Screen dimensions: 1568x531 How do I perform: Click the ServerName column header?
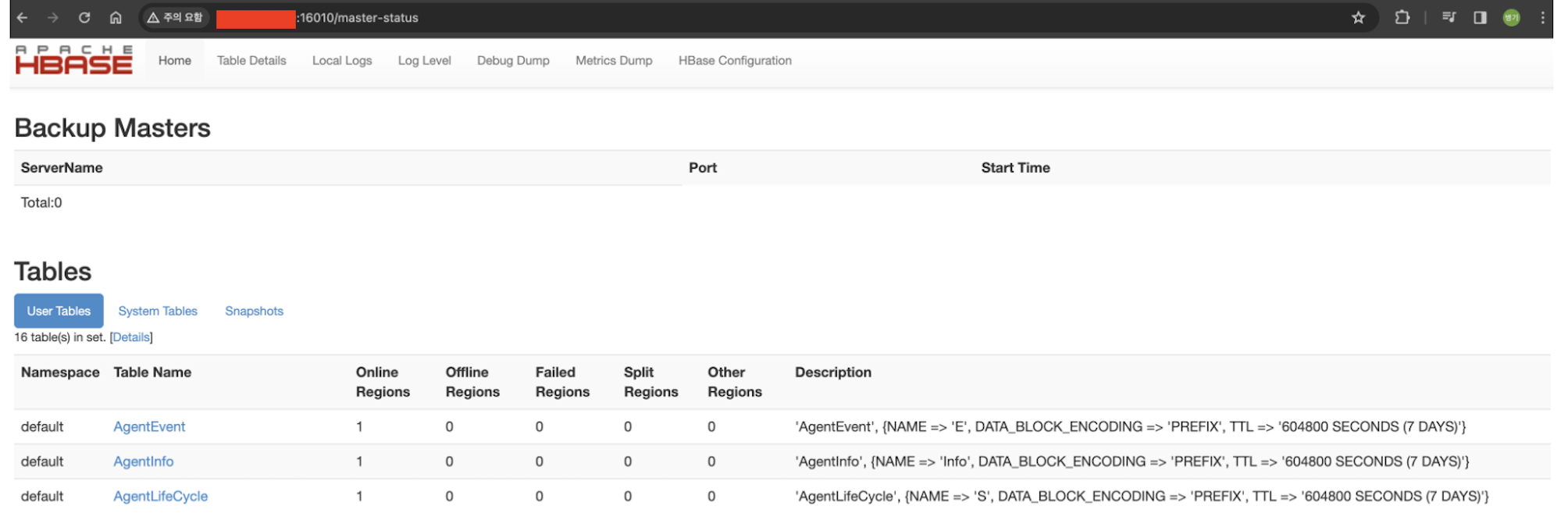coord(62,168)
